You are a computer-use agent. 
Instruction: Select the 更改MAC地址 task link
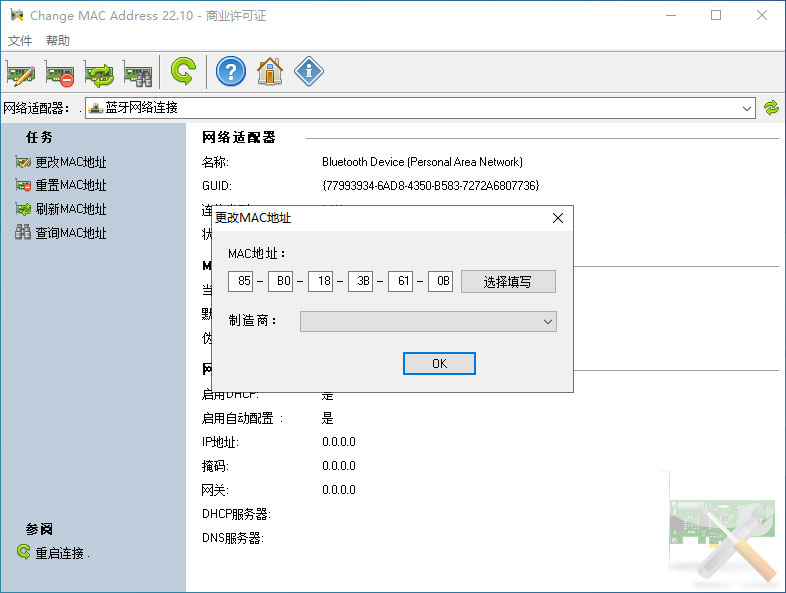pyautogui.click(x=71, y=162)
